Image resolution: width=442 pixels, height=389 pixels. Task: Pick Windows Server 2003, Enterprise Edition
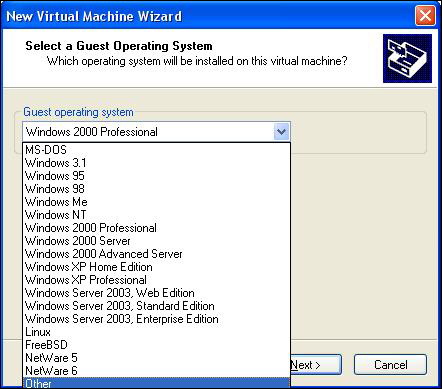[x=157, y=319]
